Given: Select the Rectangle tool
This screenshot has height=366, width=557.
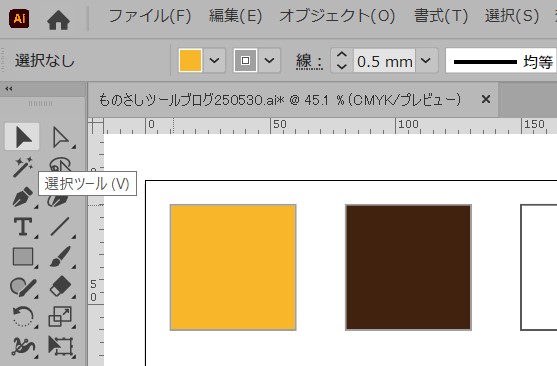Looking at the screenshot, I should (23, 257).
